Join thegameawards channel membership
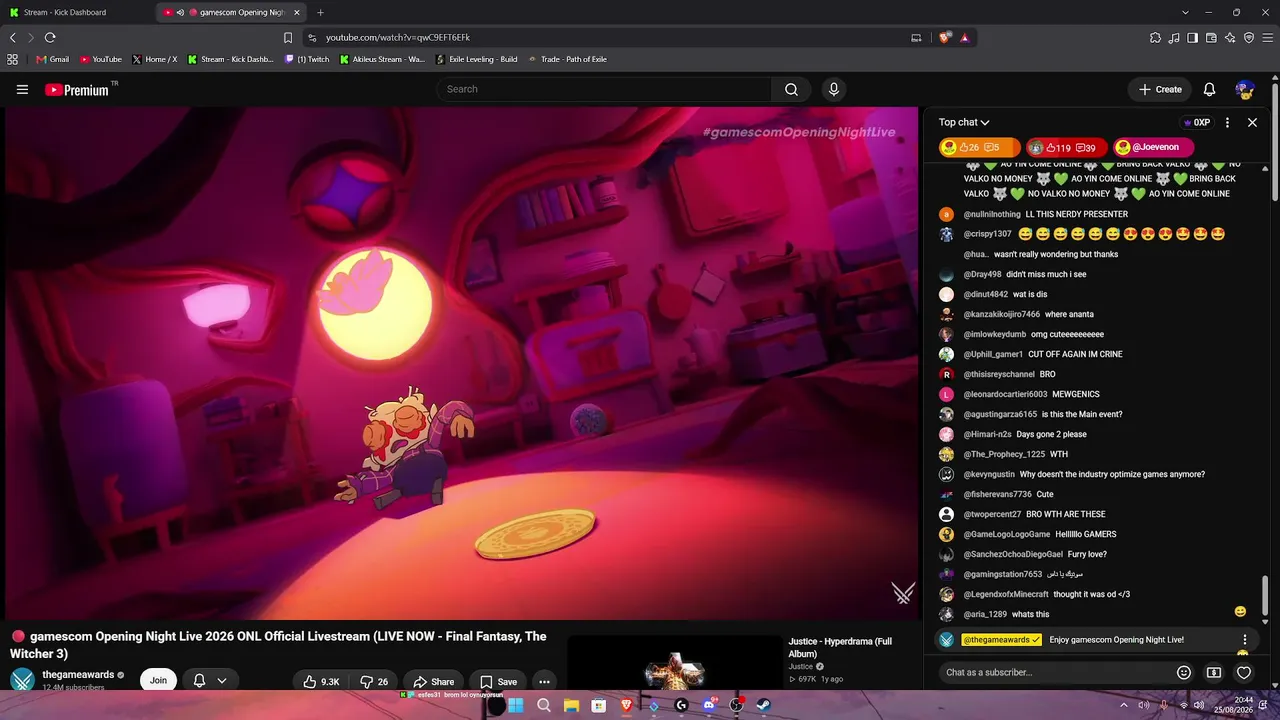 (x=158, y=681)
